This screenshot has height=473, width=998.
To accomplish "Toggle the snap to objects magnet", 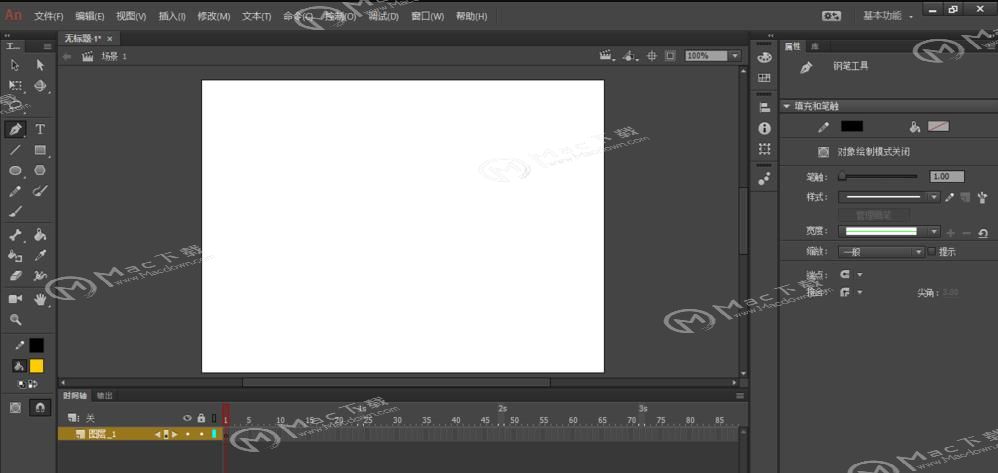I will (x=39, y=408).
